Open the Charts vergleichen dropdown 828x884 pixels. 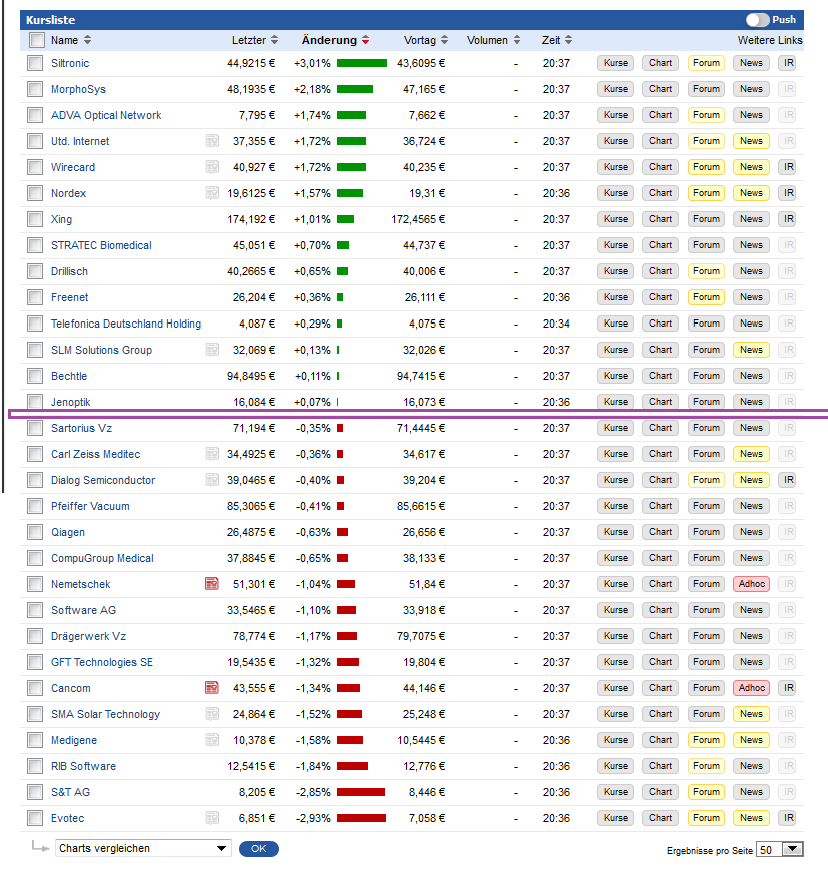(143, 848)
